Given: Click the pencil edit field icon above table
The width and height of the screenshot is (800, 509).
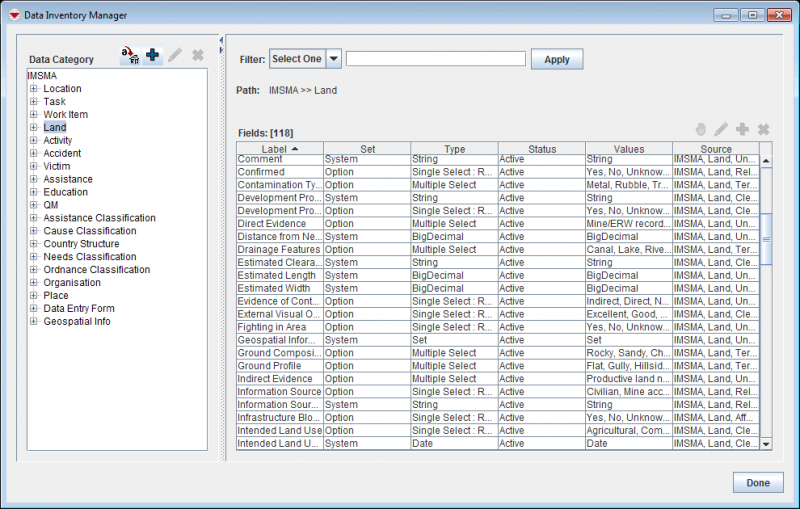Looking at the screenshot, I should (721, 130).
